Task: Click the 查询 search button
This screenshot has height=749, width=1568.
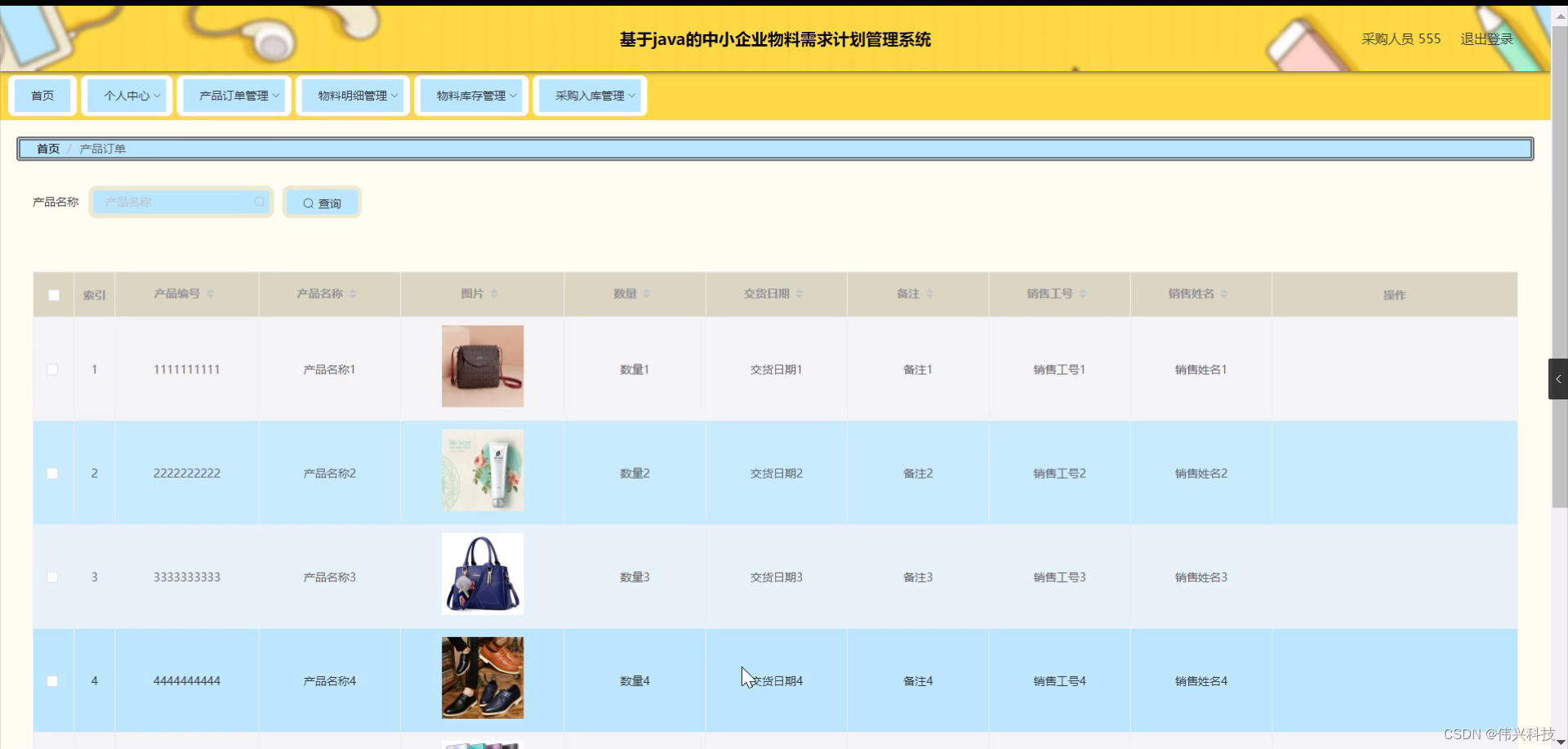Action: [x=322, y=203]
